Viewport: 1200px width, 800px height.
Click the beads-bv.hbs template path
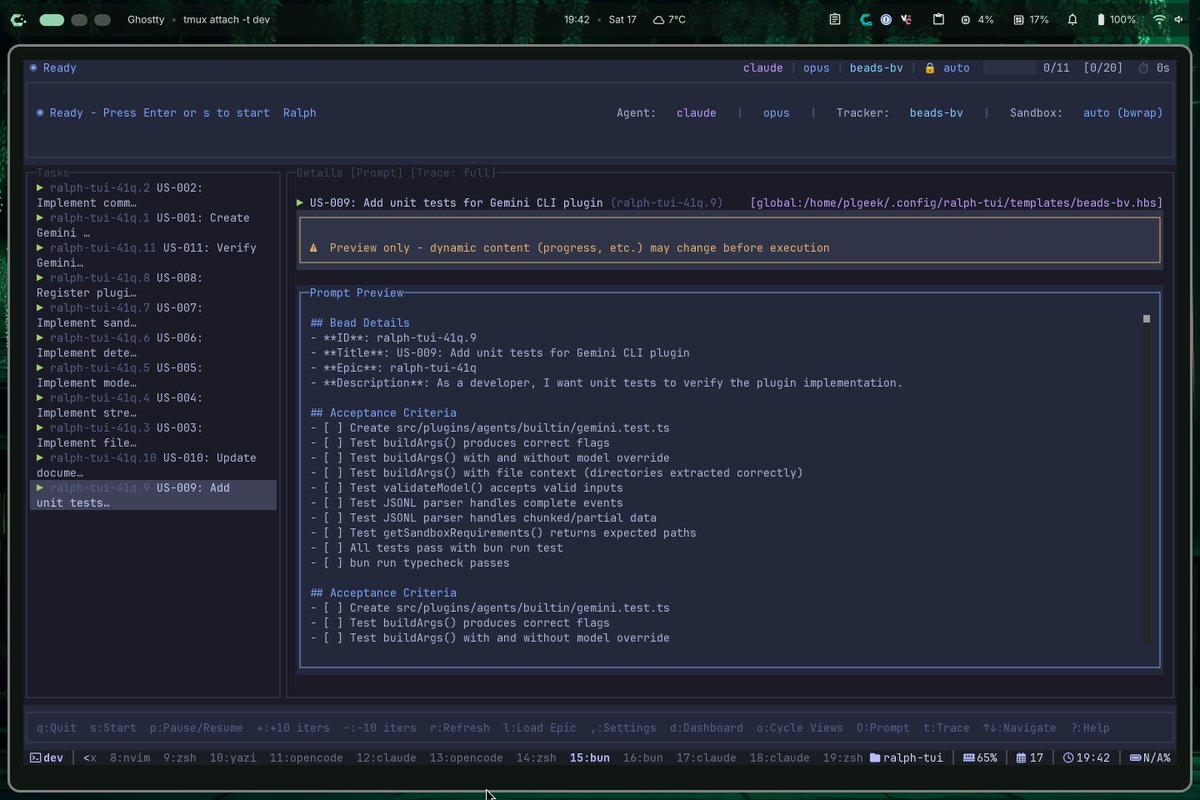[956, 203]
